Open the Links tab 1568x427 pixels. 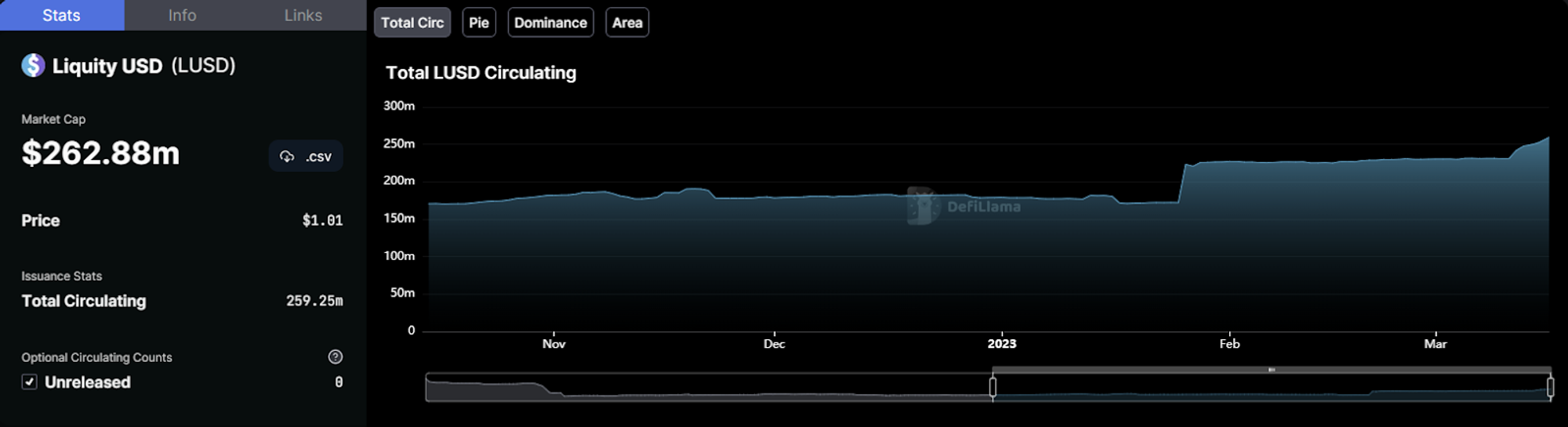tap(303, 15)
